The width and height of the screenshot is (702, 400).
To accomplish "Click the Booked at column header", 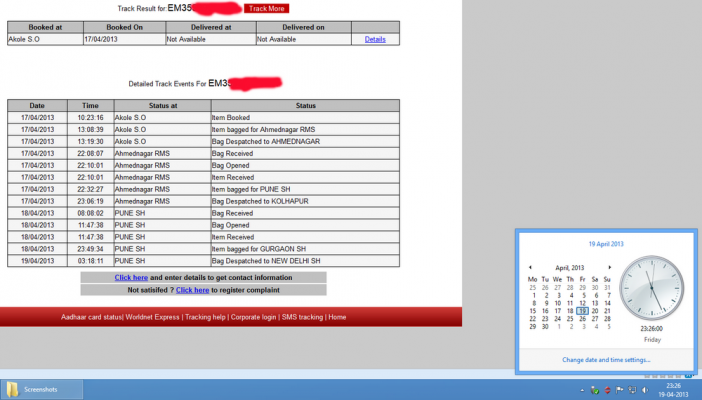I will 45,27.
